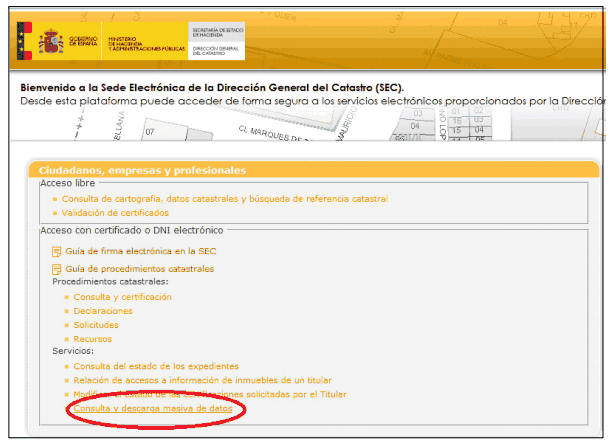Click the Ministerio de Hacienda y Administraciones Públicas logo
Screen dimensions: 612x446
coord(146,44)
